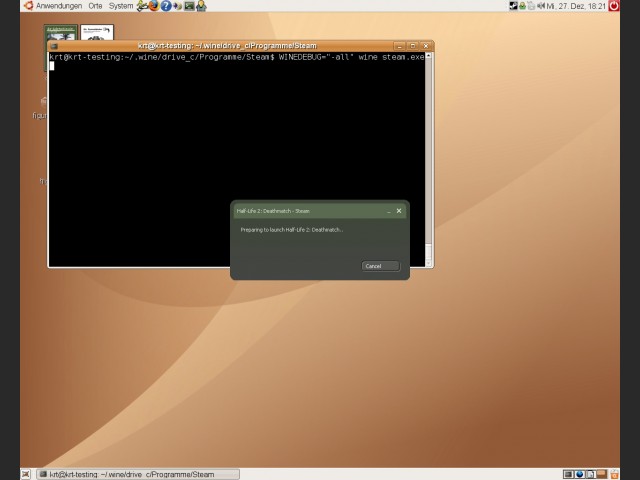640x480 pixels.
Task: Click the terminal command line text
Action: (x=237, y=57)
